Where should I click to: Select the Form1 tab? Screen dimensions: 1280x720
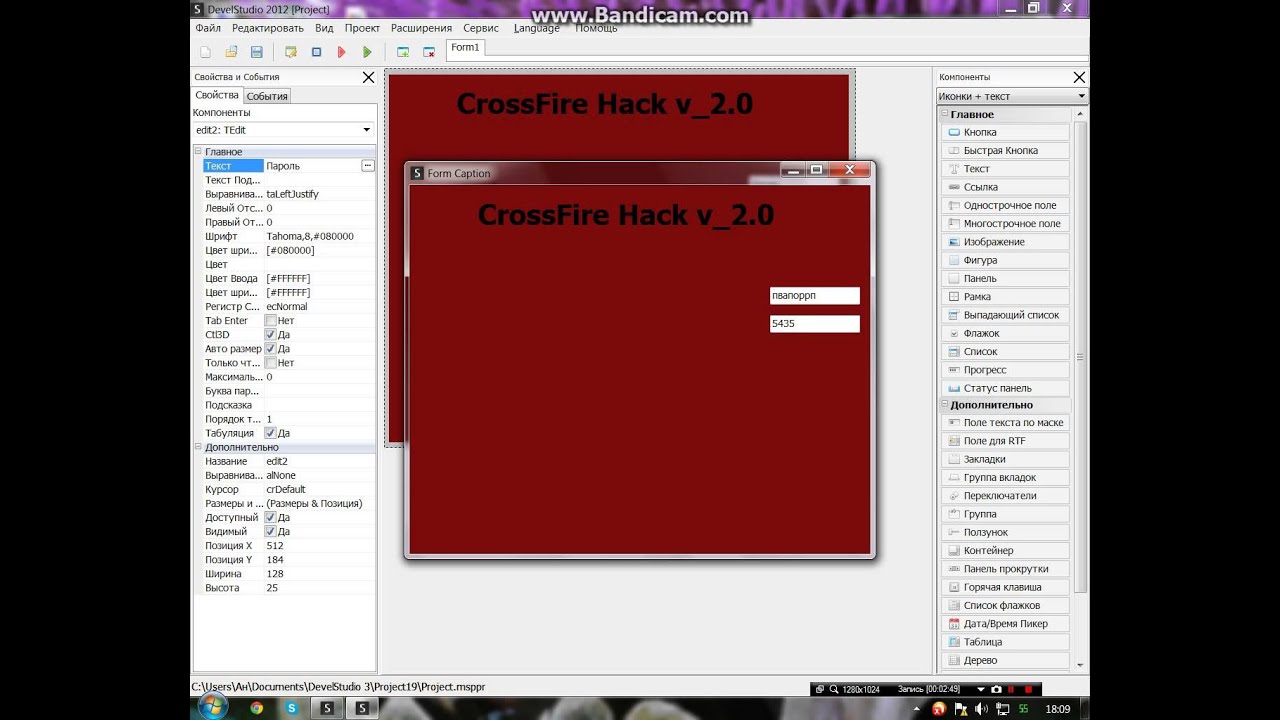click(465, 47)
